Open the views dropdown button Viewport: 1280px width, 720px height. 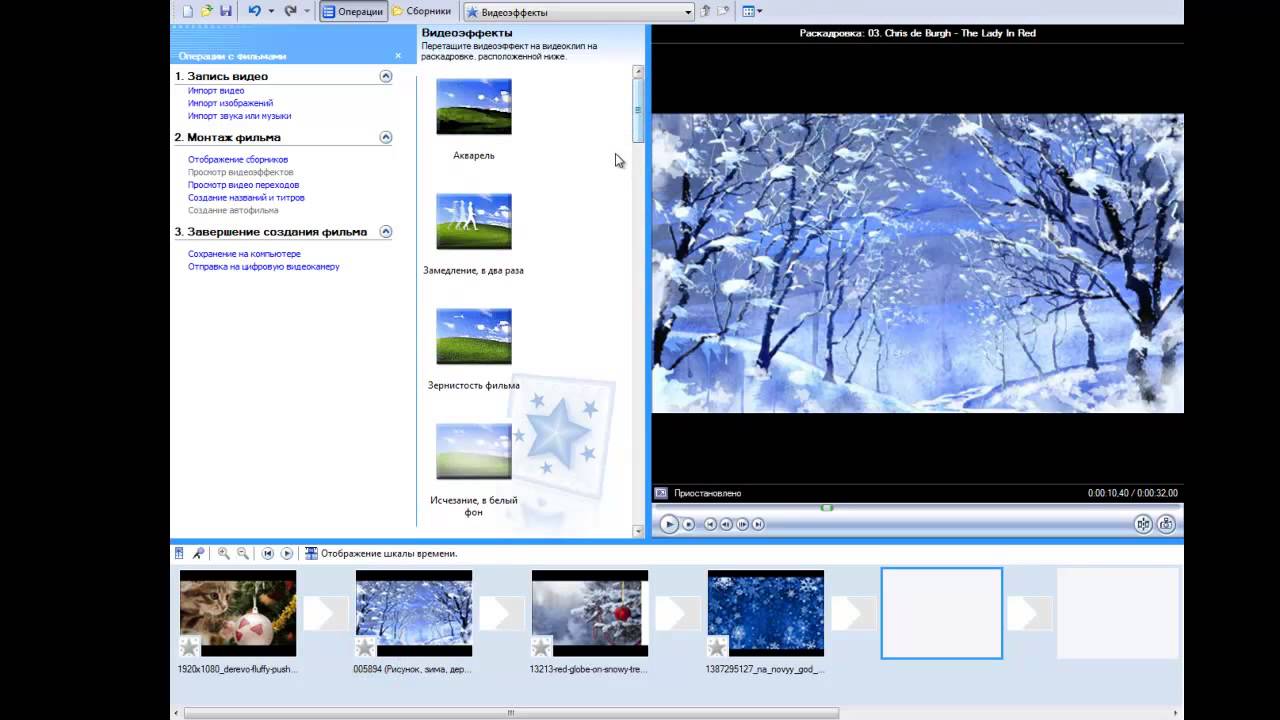(x=753, y=11)
